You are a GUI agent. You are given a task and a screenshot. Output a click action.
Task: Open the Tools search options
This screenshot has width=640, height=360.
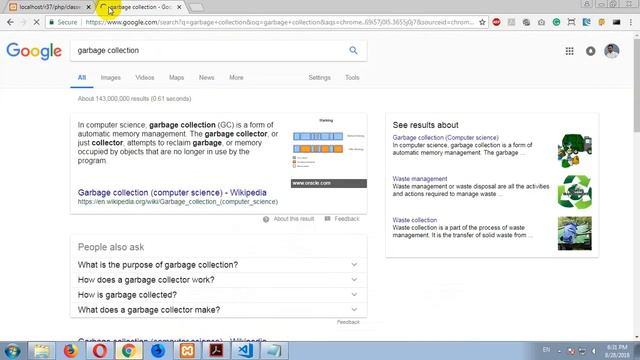352,78
